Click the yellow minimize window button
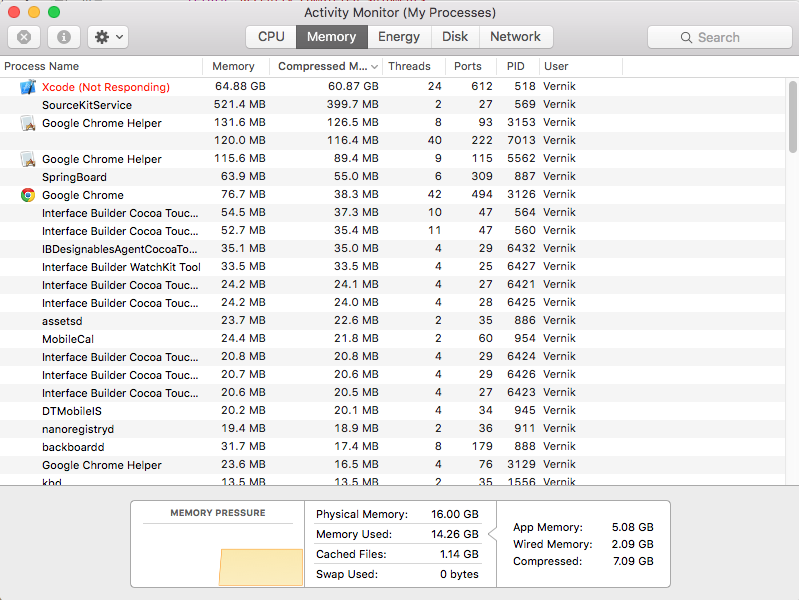 pyautogui.click(x=34, y=12)
